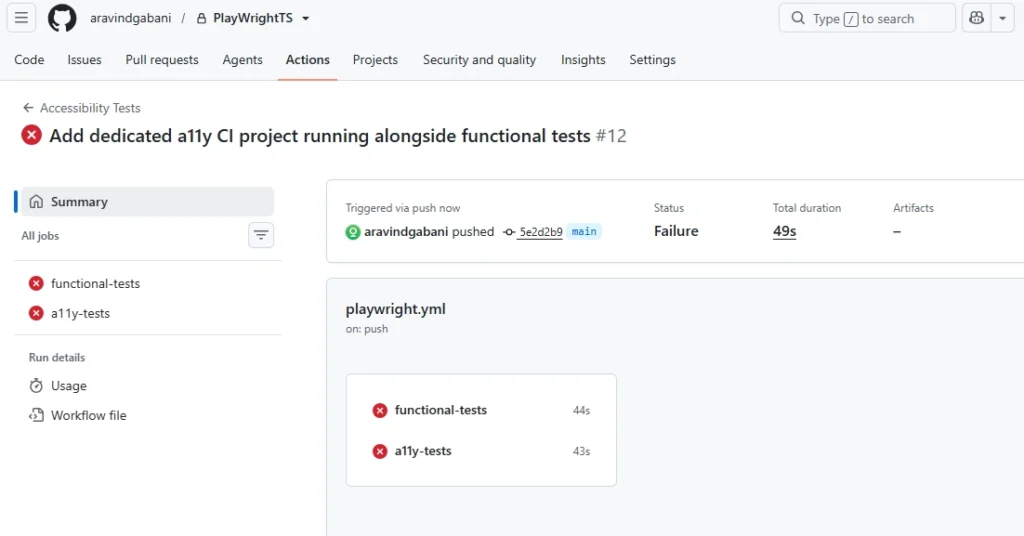Go back to Accessibility Tests workflow
Image resolution: width=1024 pixels, height=536 pixels.
coord(90,108)
